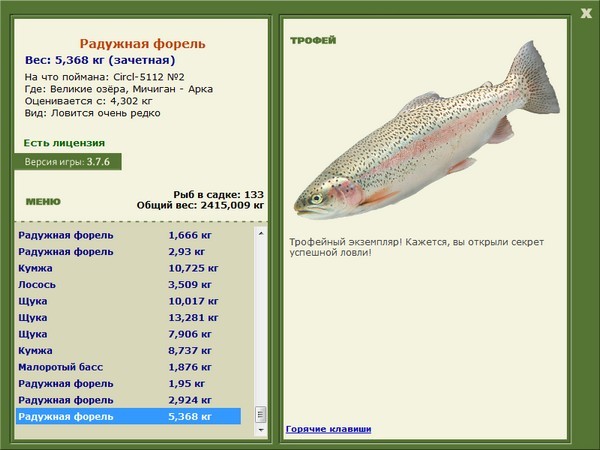Image resolution: width=600 pixels, height=450 pixels.
Task: Click the Оценивается с: 4,302 кг line
Action: [88, 101]
